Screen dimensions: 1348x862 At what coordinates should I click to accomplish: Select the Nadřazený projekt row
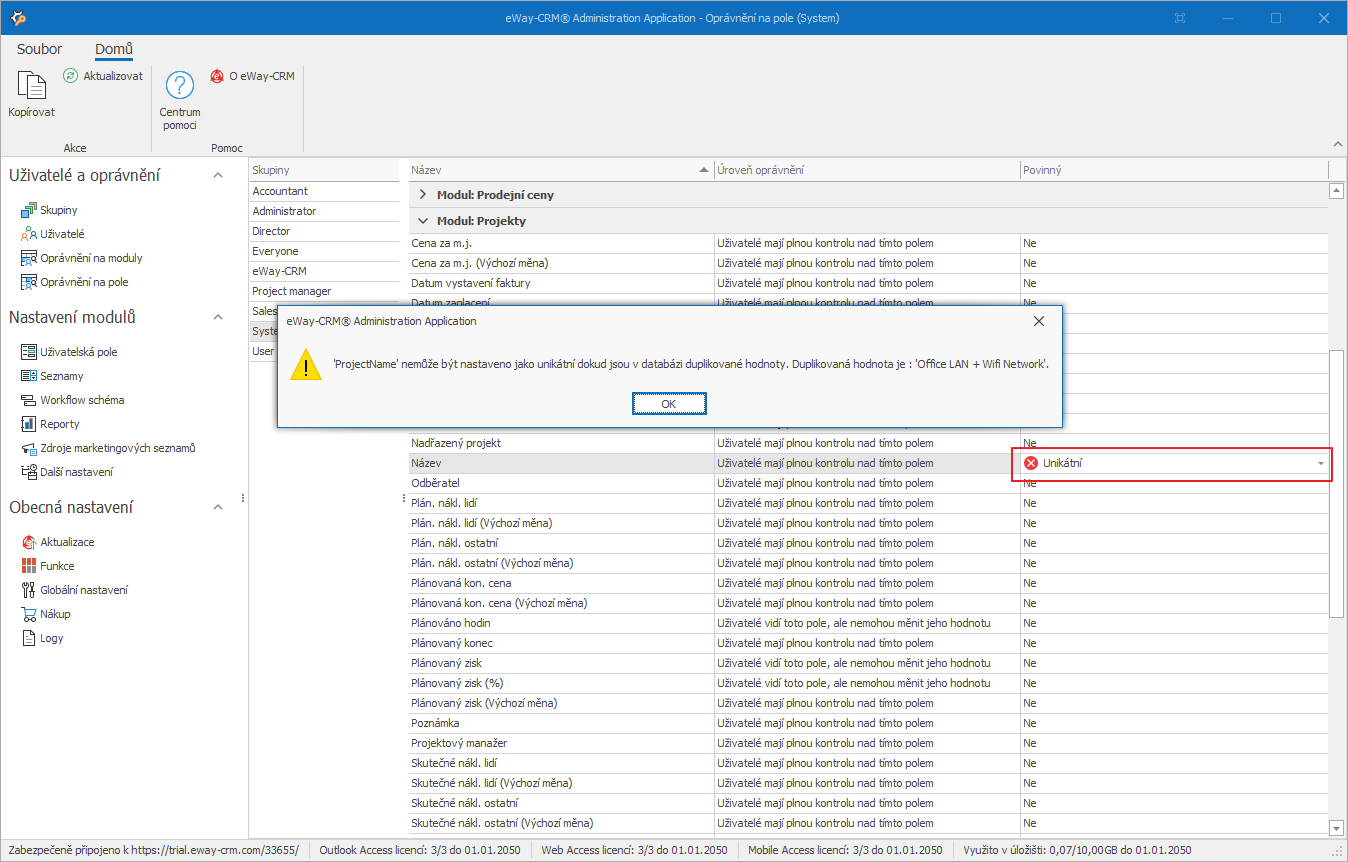(868, 443)
